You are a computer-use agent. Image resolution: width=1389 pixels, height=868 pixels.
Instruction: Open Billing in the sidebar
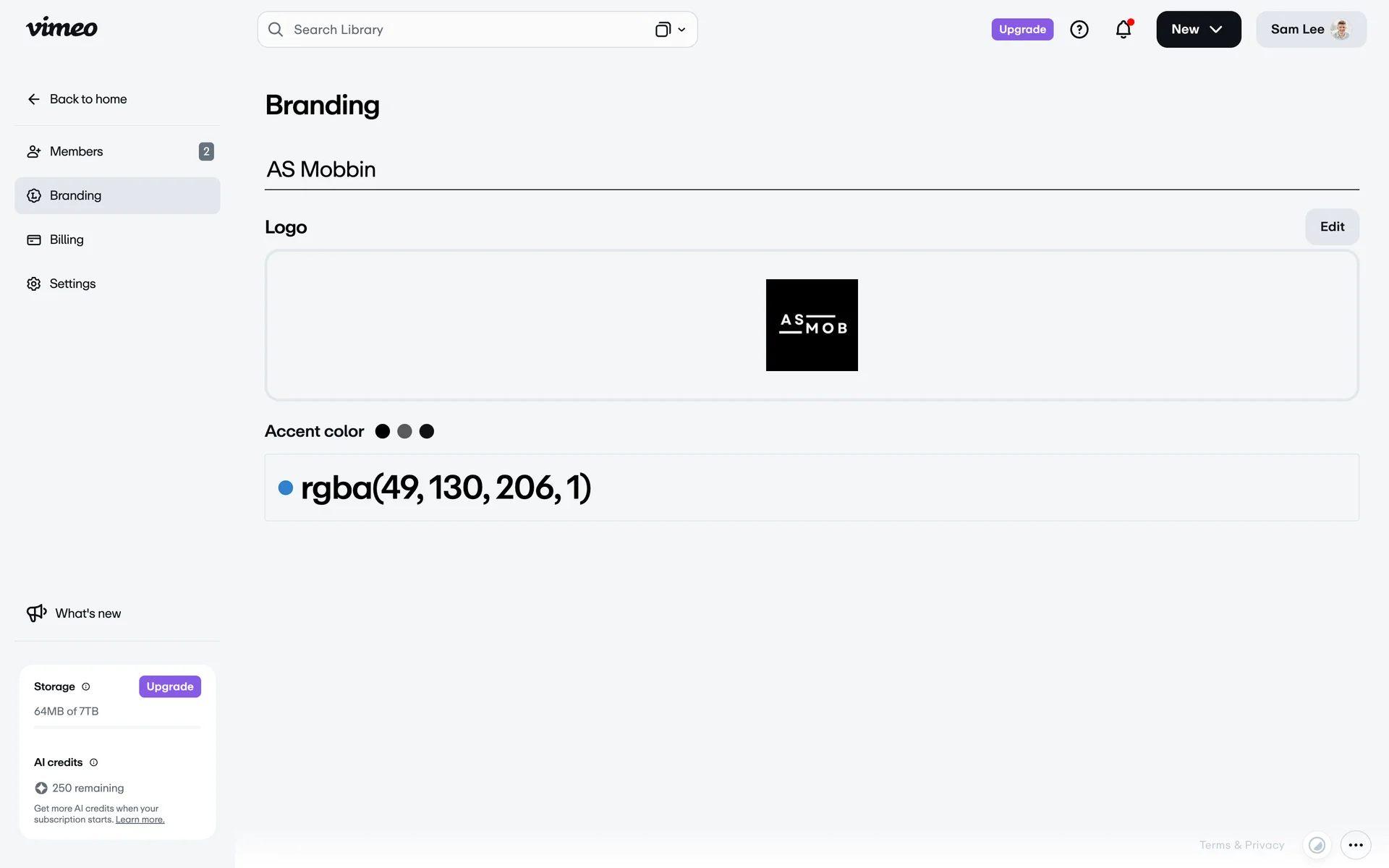point(67,239)
